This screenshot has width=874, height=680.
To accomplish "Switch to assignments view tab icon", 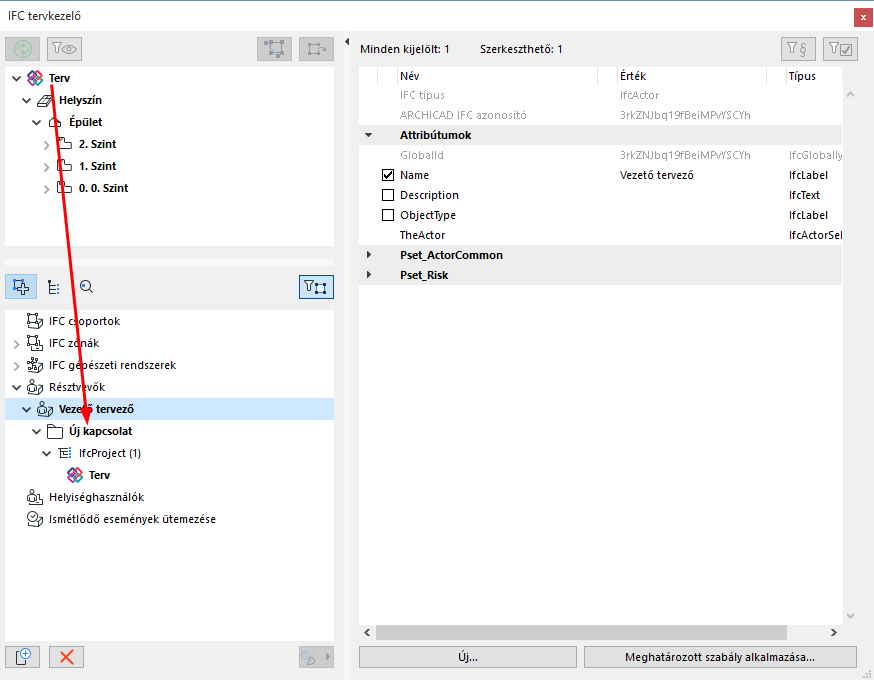I will pos(21,287).
